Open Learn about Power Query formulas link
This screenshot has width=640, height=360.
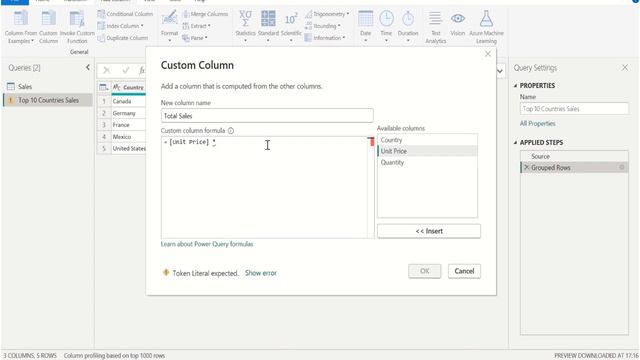pos(207,244)
